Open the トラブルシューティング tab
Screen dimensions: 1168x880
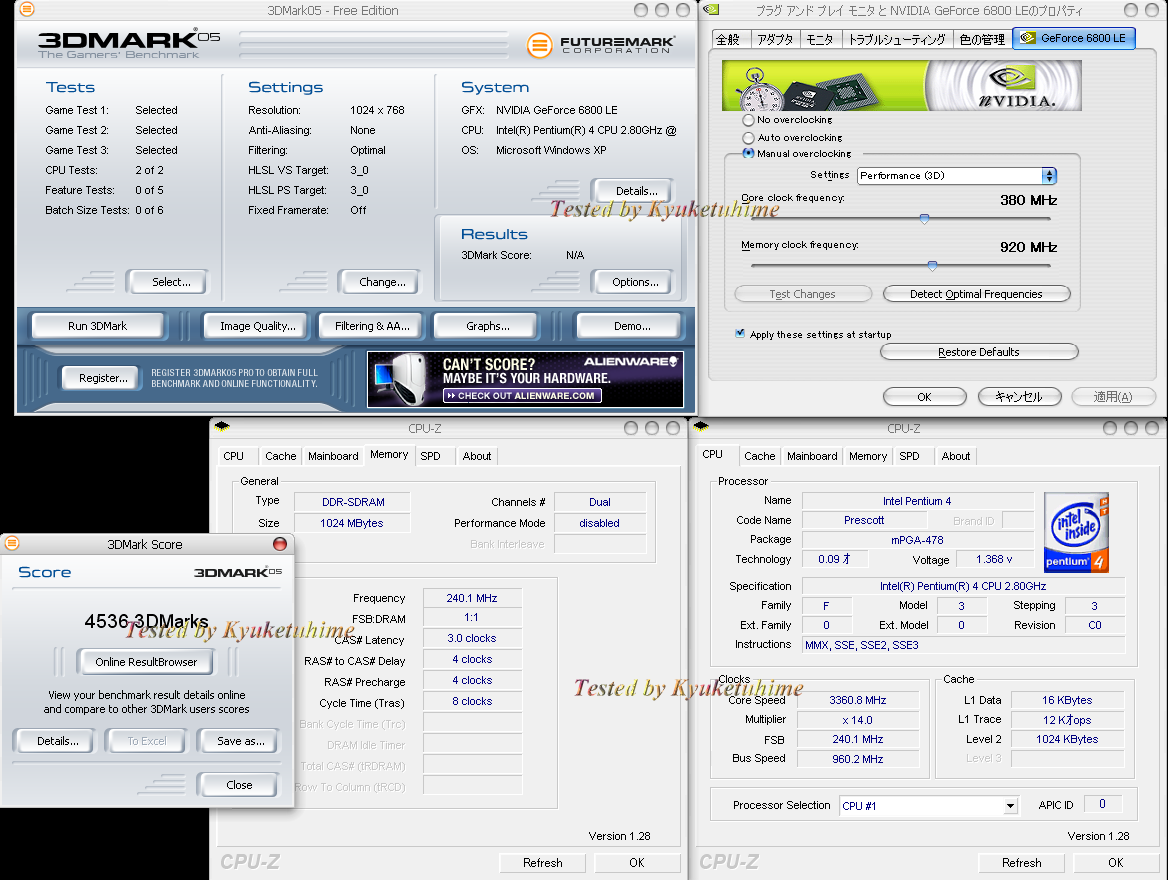[897, 39]
